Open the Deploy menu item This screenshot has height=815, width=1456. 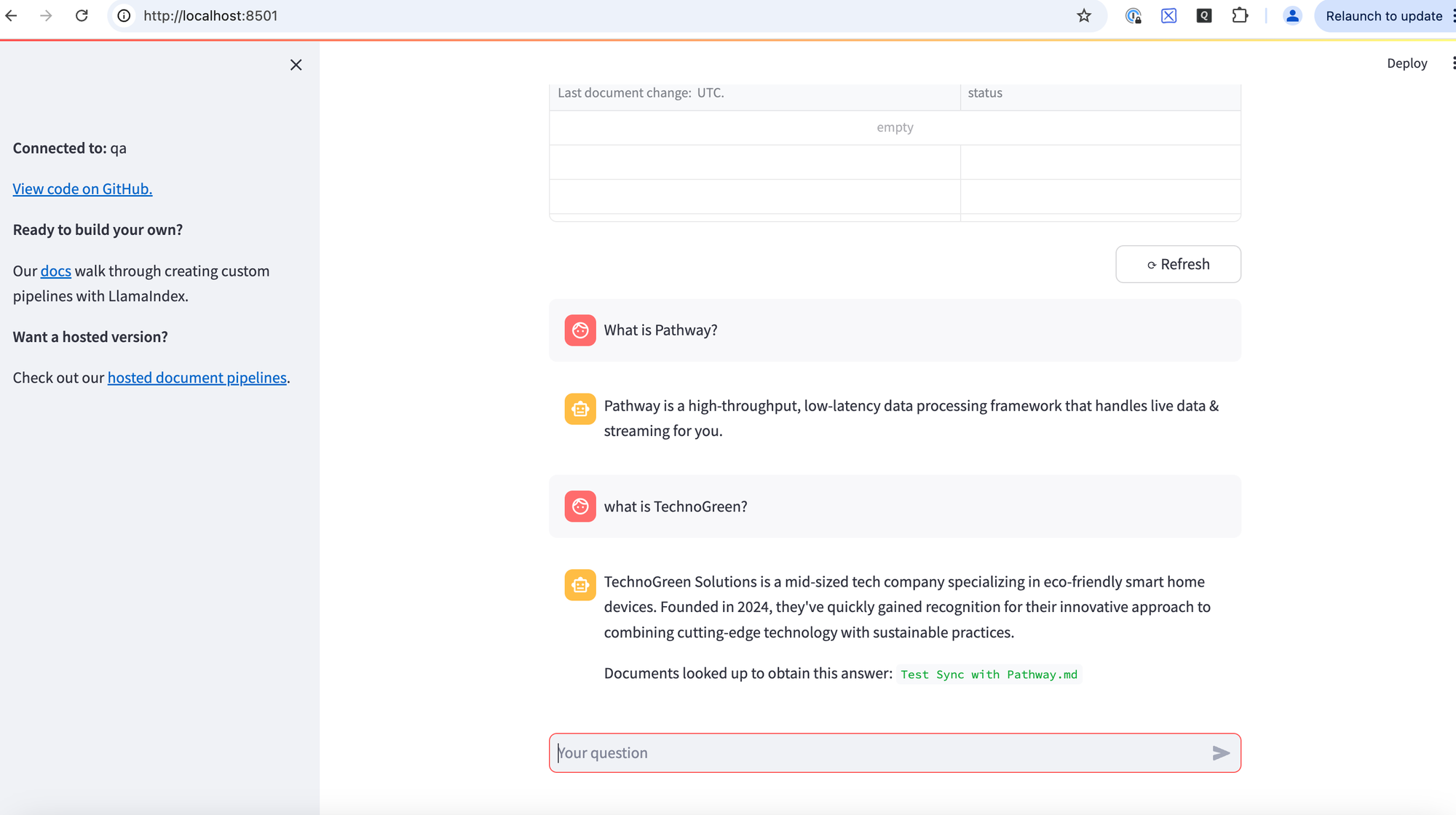tap(1406, 63)
